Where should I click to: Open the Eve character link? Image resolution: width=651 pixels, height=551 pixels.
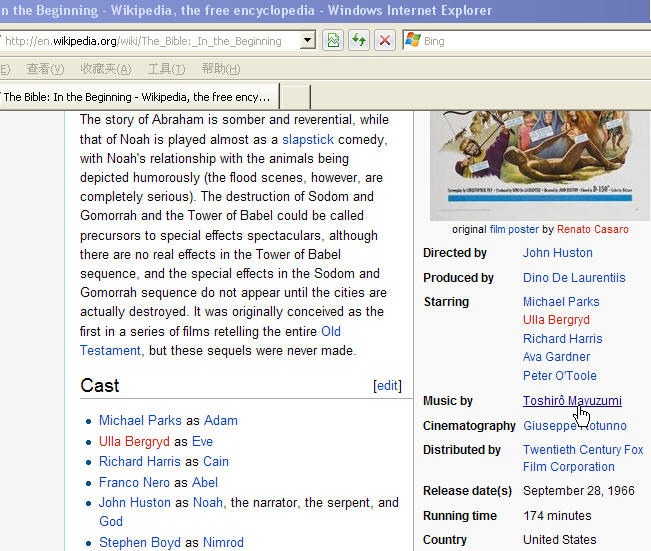click(202, 441)
